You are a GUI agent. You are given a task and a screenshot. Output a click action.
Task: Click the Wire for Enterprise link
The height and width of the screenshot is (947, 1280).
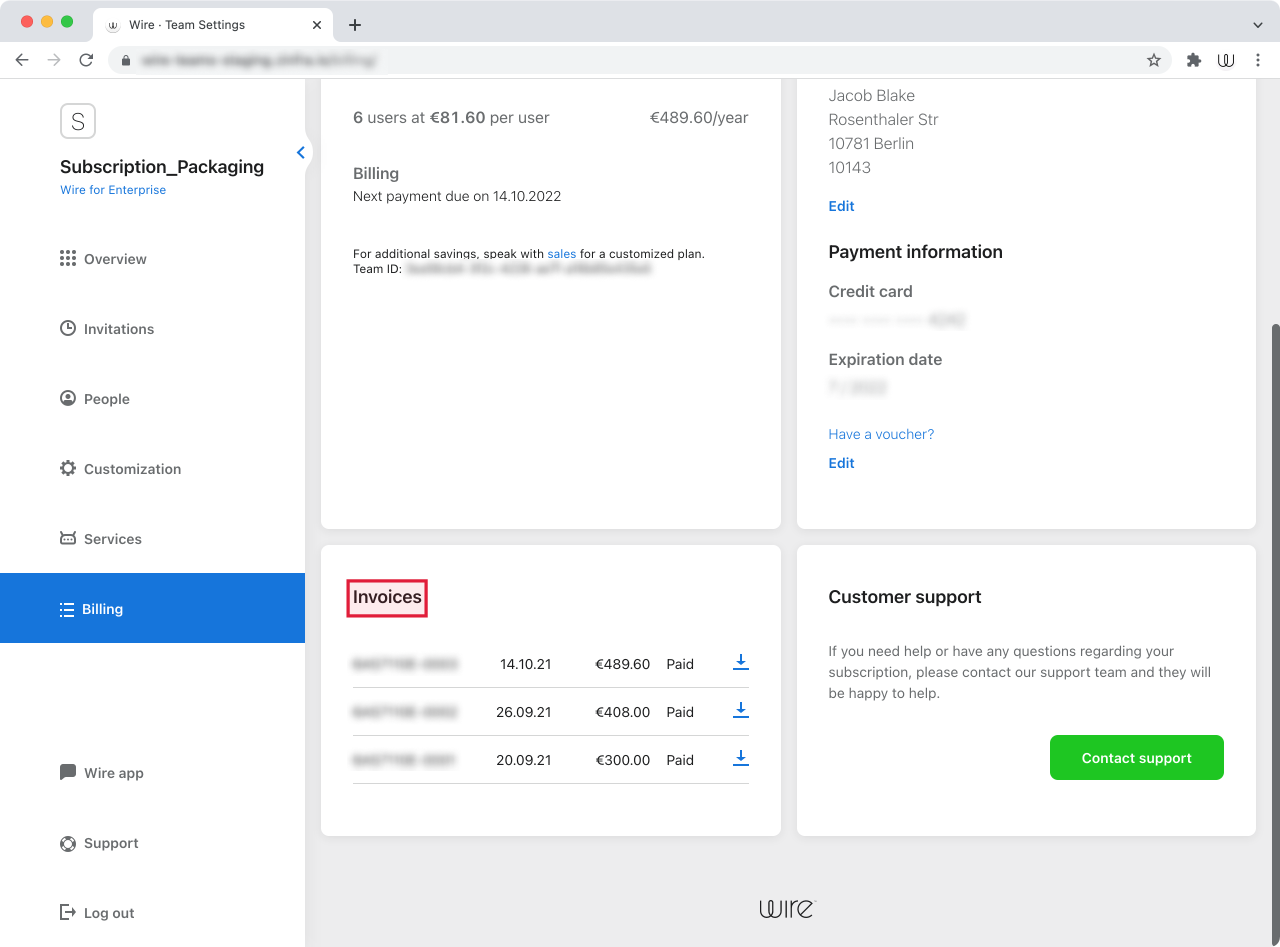(x=113, y=190)
